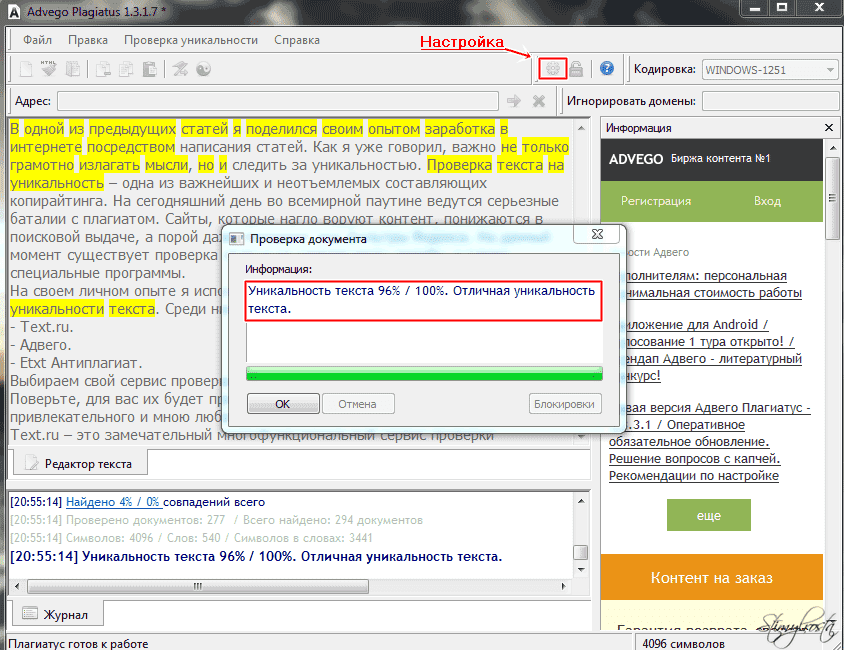Image resolution: width=844 pixels, height=651 pixels.
Task: Click OK in the check dialog
Action: (x=283, y=404)
